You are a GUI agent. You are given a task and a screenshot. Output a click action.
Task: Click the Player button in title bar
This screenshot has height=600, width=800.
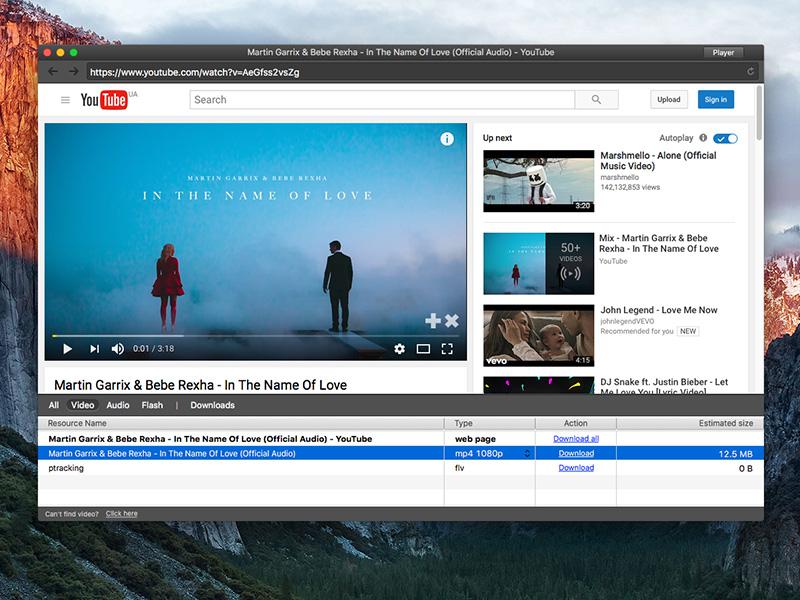(x=723, y=52)
